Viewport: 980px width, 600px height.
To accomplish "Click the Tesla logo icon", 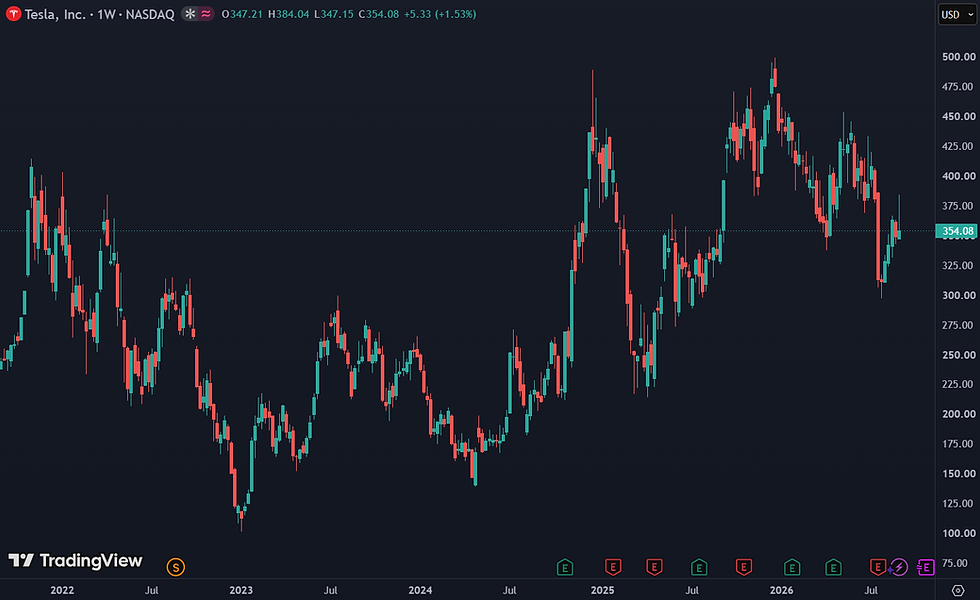I will coord(13,14).
